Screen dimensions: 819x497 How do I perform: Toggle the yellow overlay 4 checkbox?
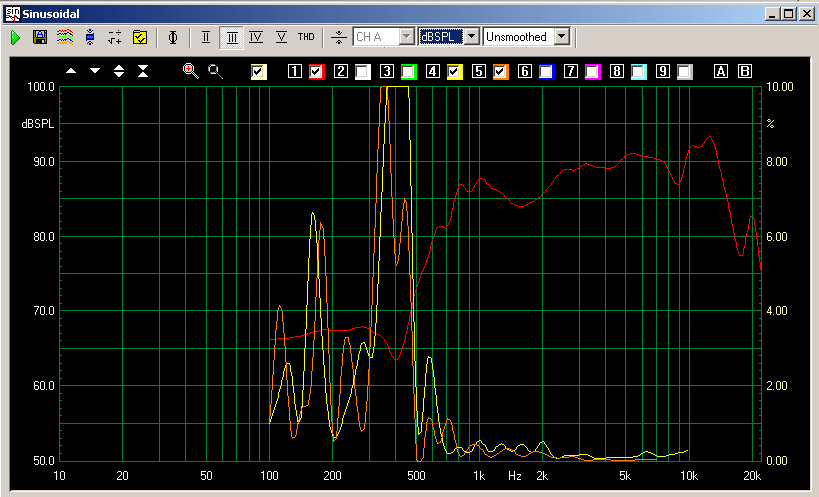(454, 71)
